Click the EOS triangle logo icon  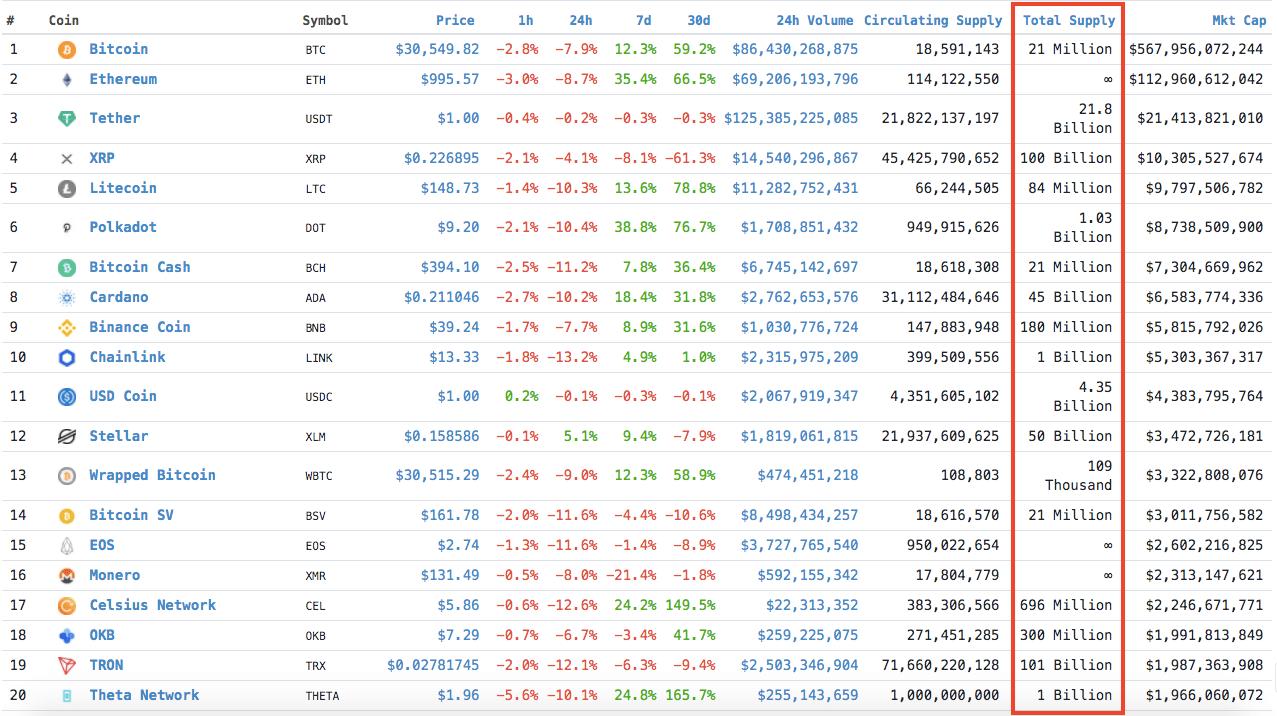[x=67, y=545]
